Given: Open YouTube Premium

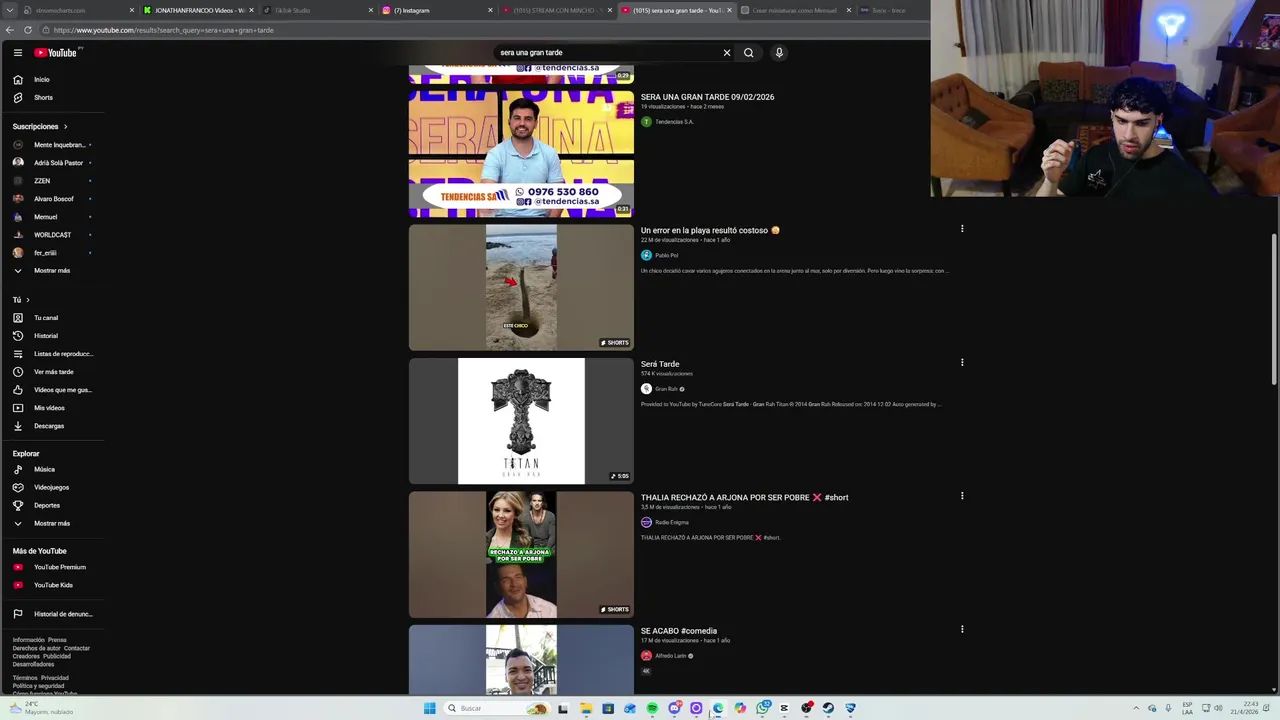Looking at the screenshot, I should click(x=55, y=567).
